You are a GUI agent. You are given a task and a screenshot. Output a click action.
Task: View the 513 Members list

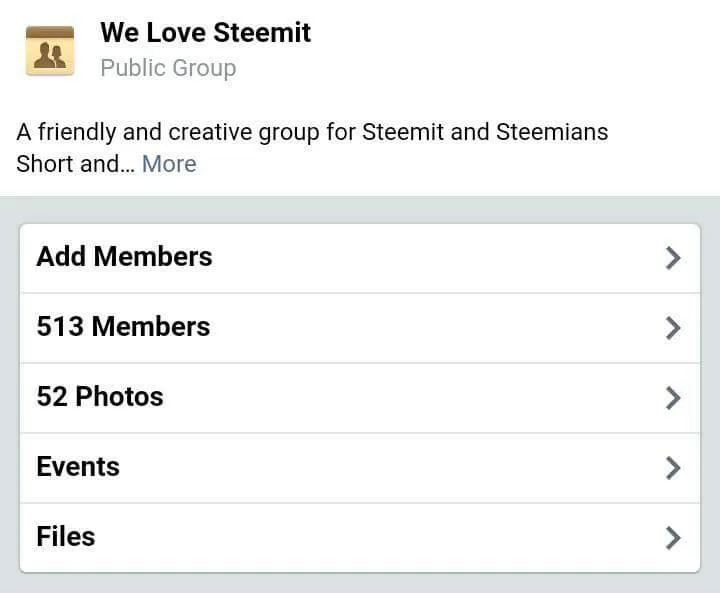point(360,328)
